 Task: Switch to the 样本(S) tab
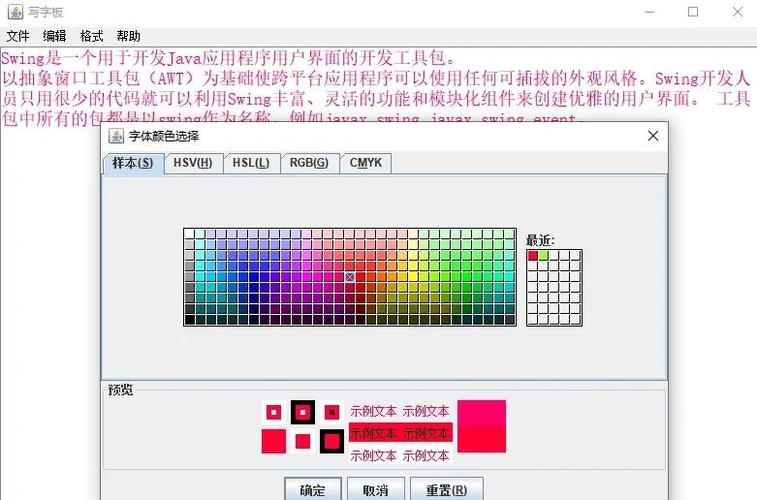[x=133, y=163]
